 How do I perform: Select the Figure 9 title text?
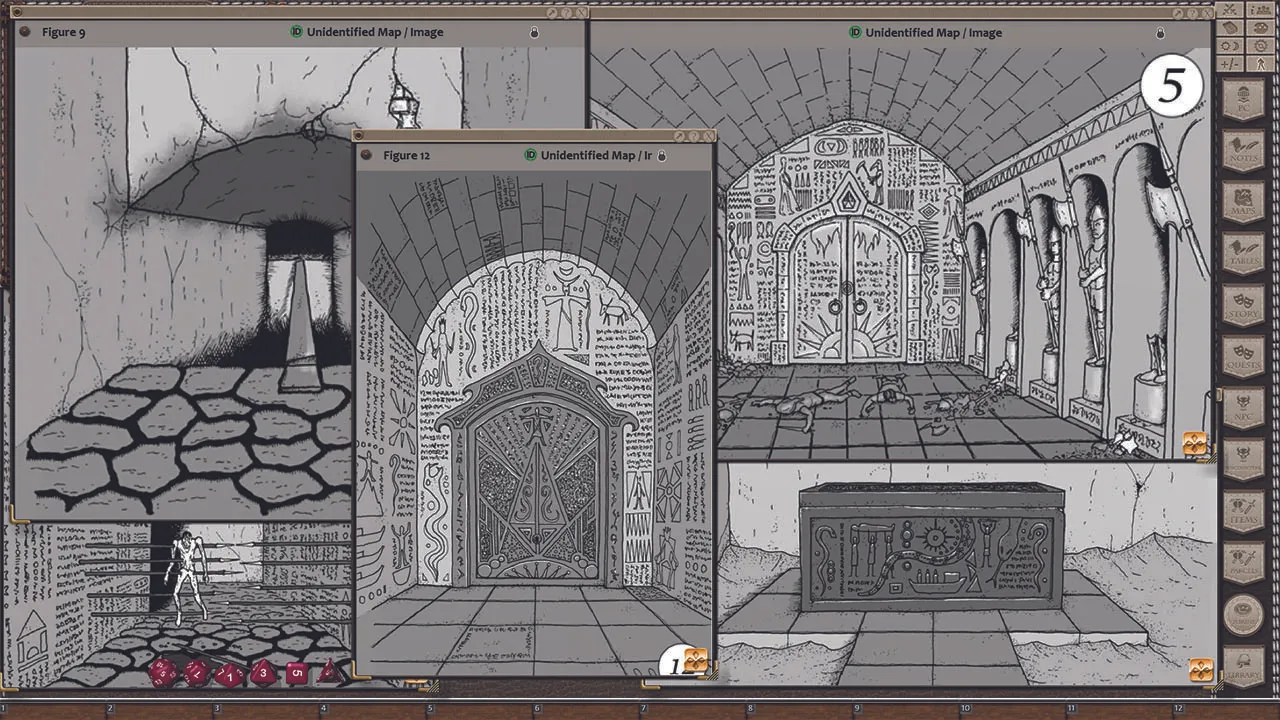pos(64,32)
